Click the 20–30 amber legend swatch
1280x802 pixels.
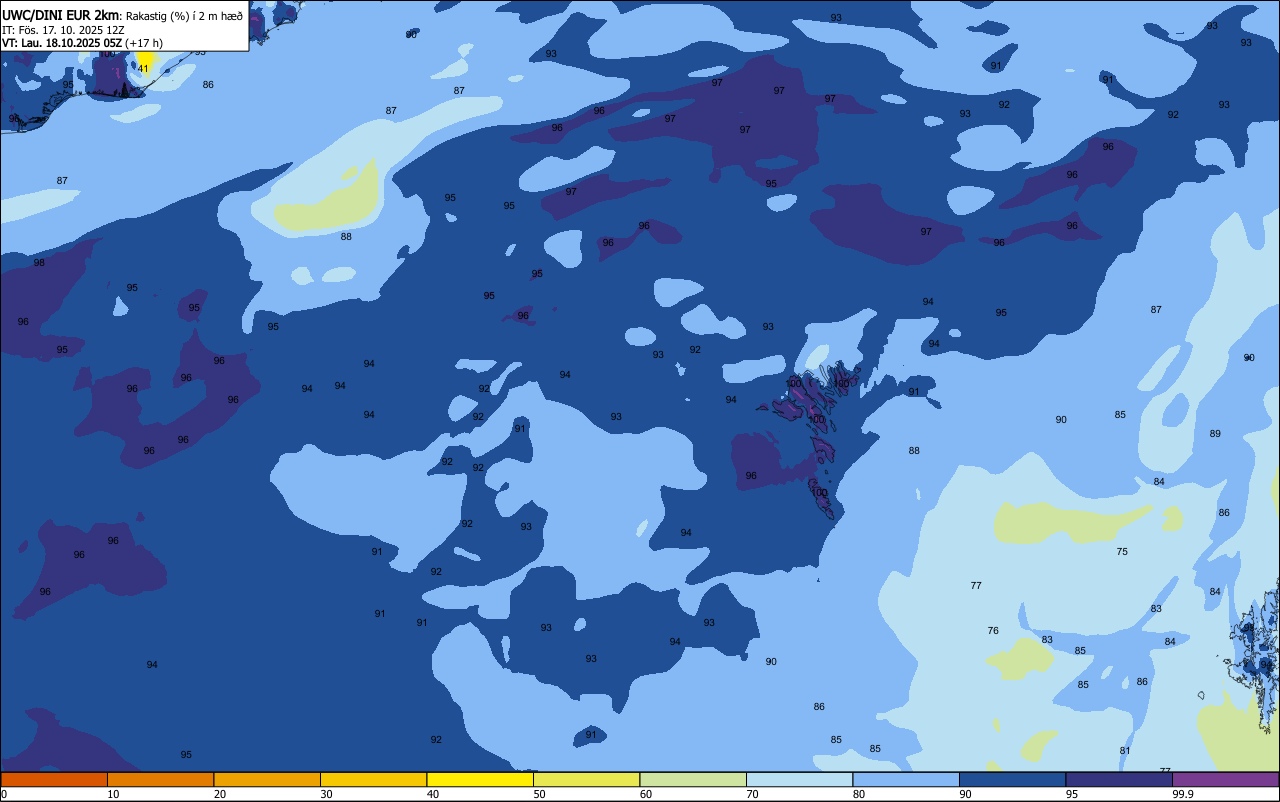point(267,780)
